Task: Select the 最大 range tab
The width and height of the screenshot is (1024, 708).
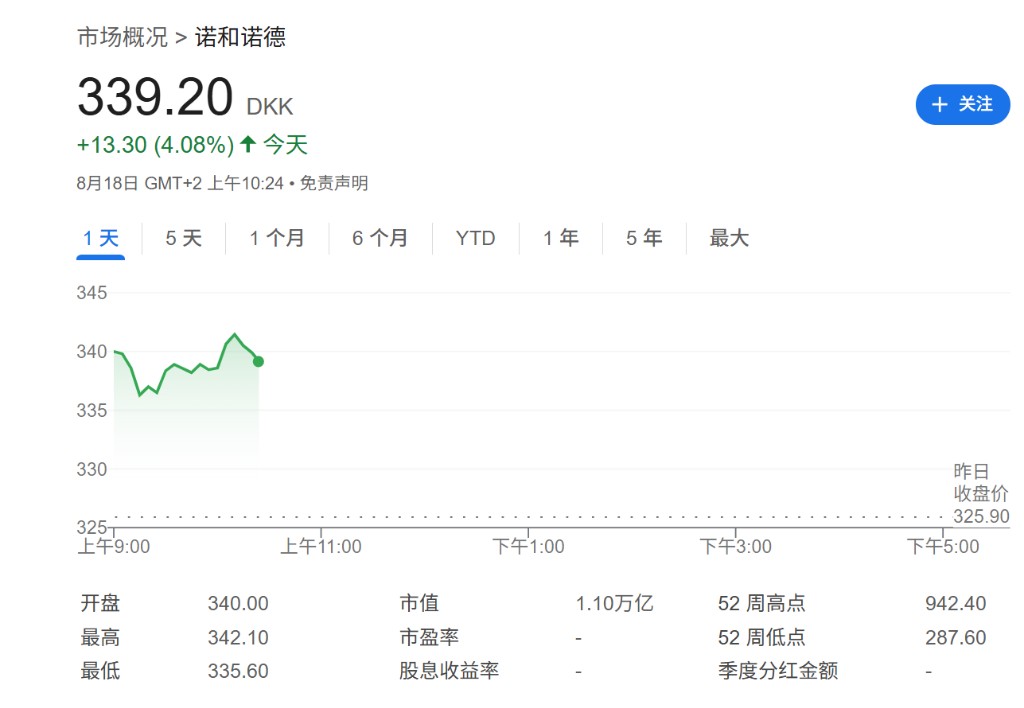Action: (729, 238)
